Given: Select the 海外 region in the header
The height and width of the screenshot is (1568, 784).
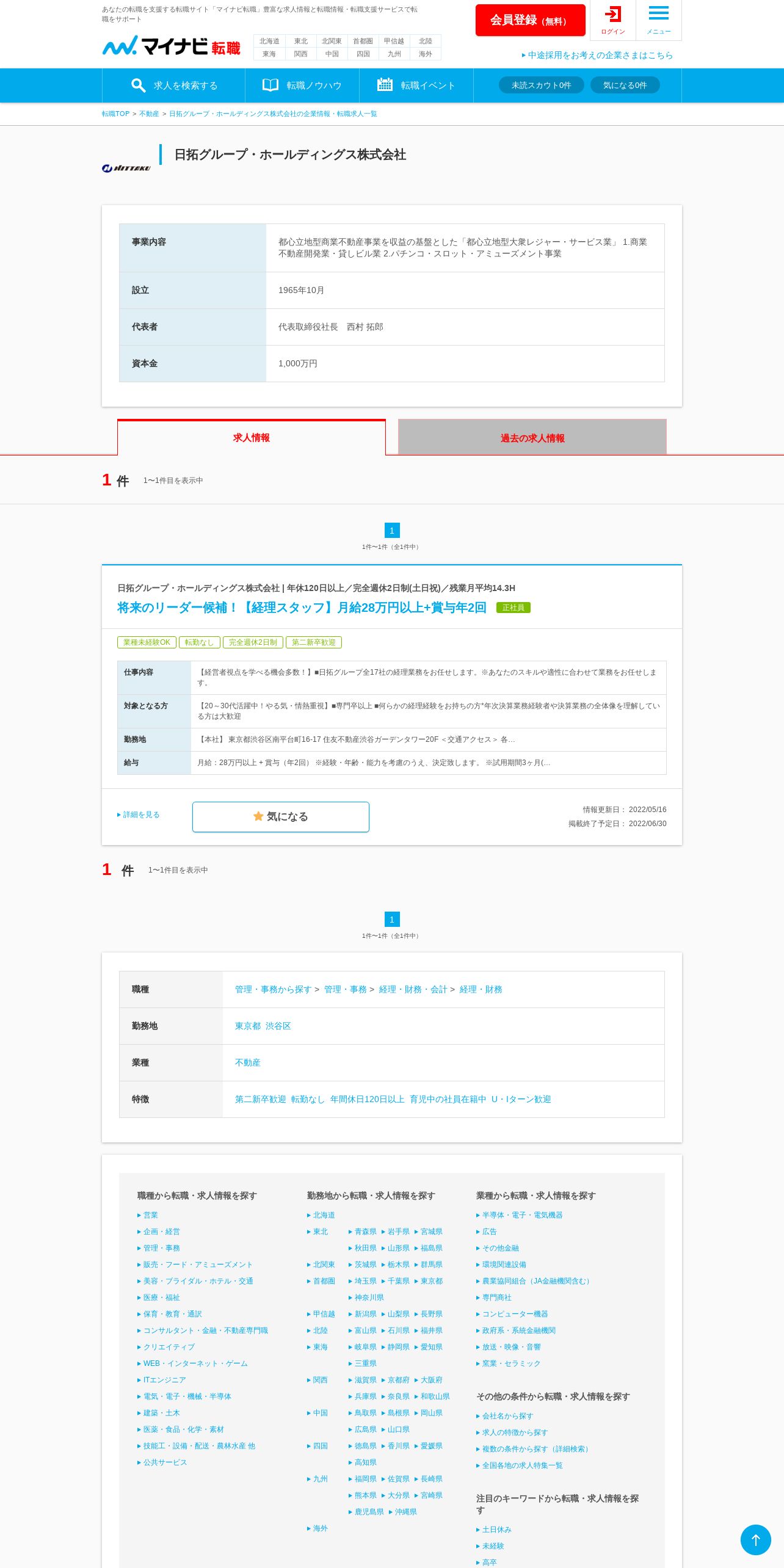Looking at the screenshot, I should coord(425,54).
